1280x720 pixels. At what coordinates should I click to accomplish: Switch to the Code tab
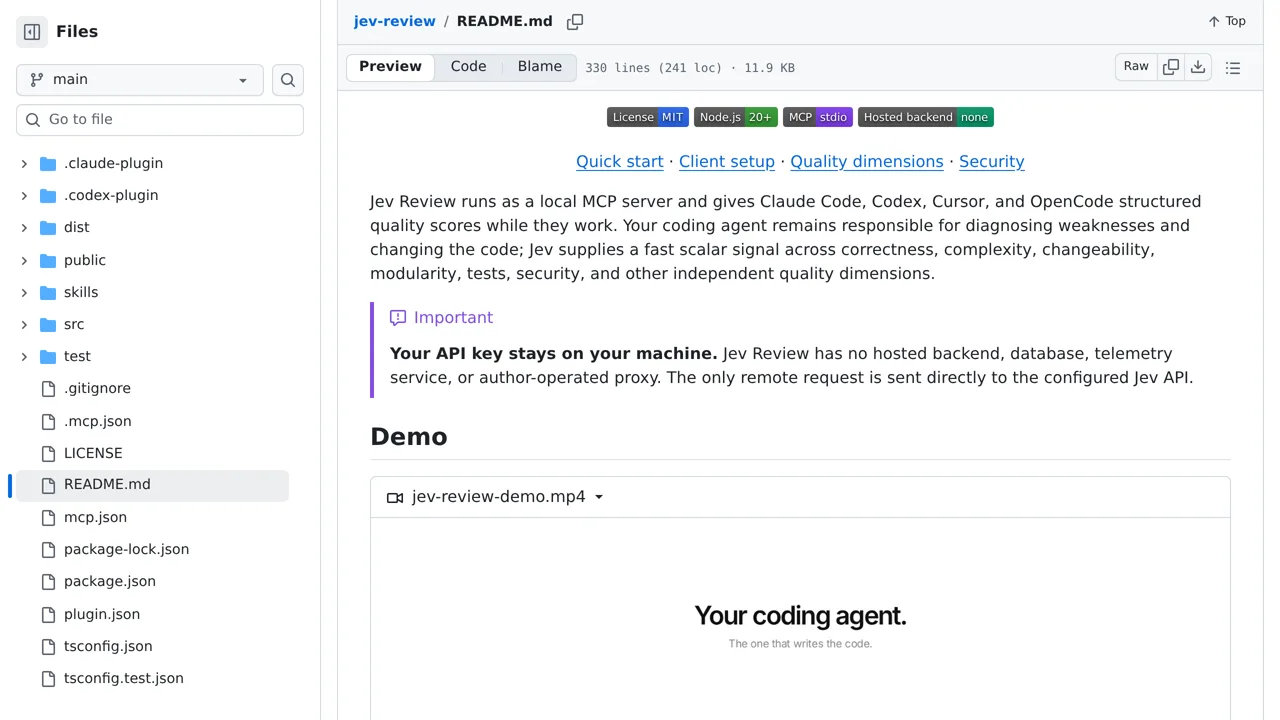point(468,67)
